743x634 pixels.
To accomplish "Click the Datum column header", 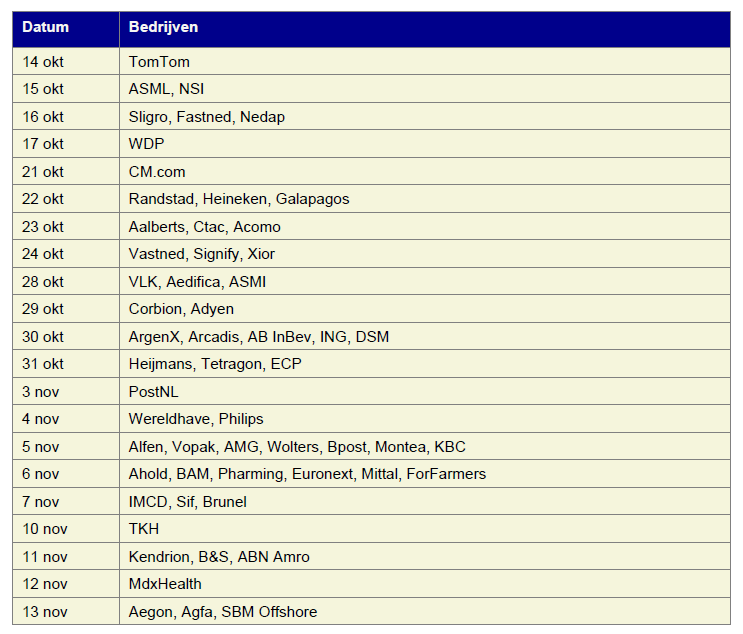I will click(x=45, y=27).
